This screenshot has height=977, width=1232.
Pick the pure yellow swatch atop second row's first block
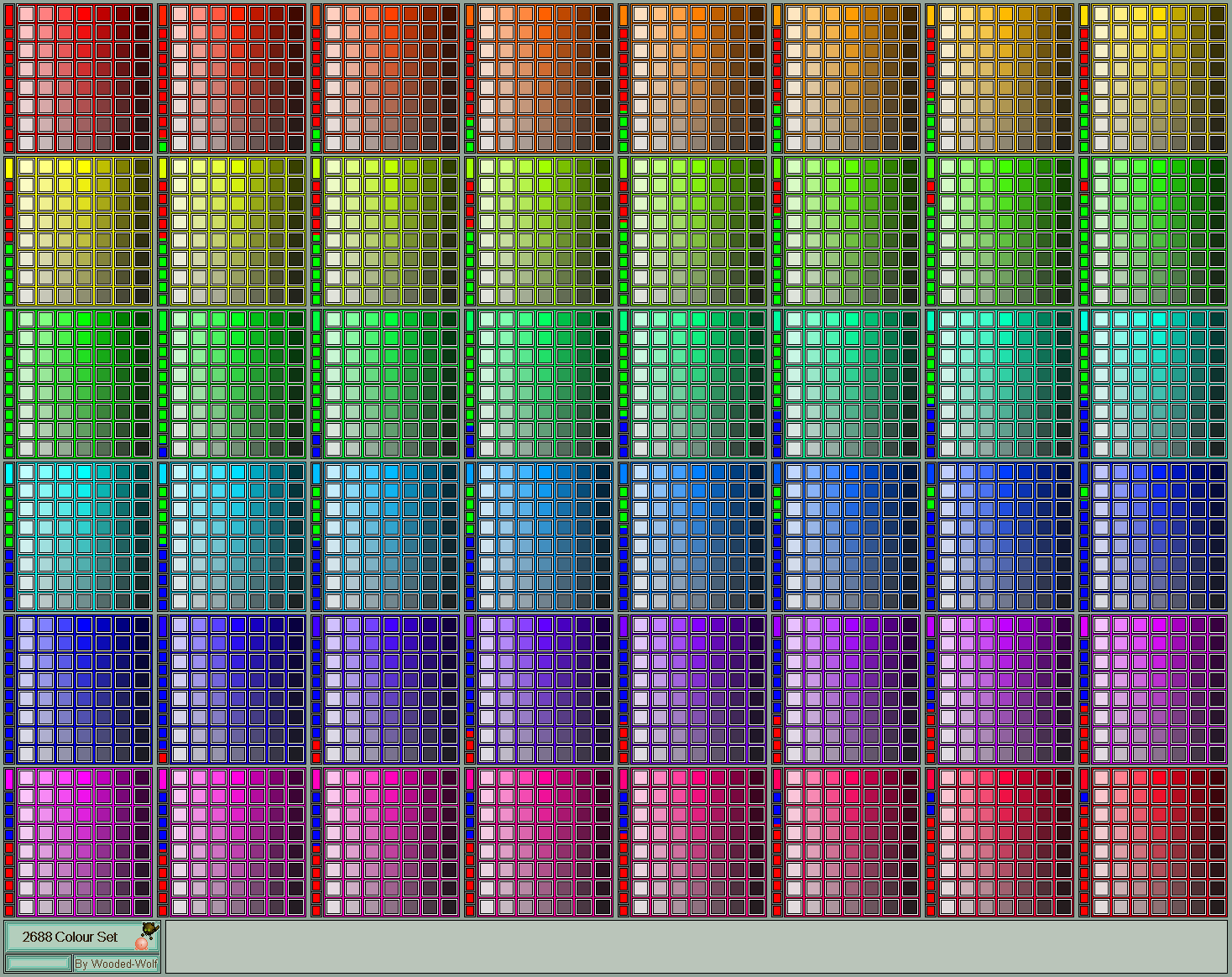point(84,166)
